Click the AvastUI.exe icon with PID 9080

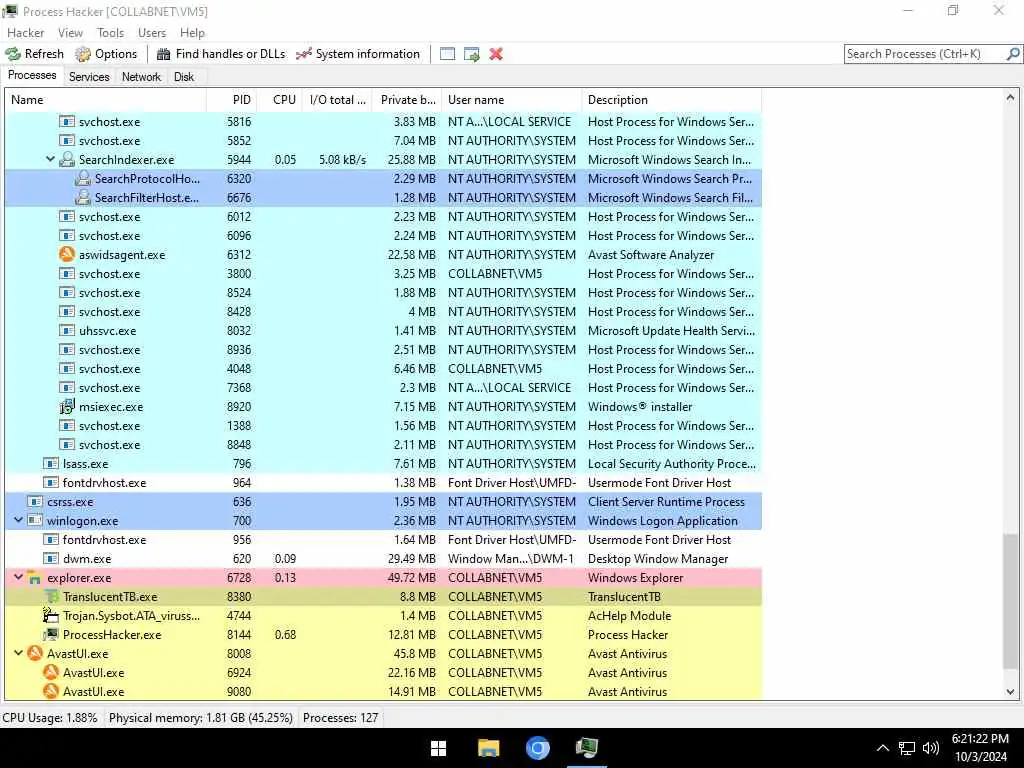coord(51,691)
